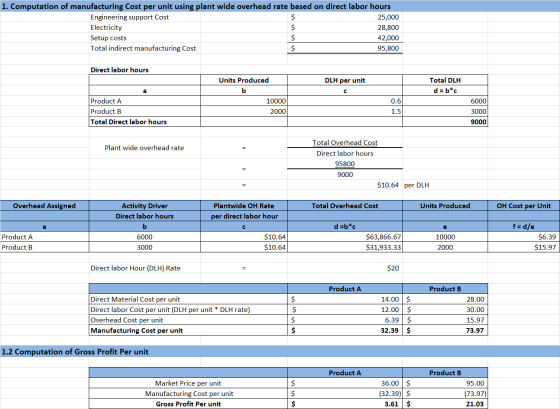
Task: Click the $10.64 computed rate cell
Action: tap(388, 185)
